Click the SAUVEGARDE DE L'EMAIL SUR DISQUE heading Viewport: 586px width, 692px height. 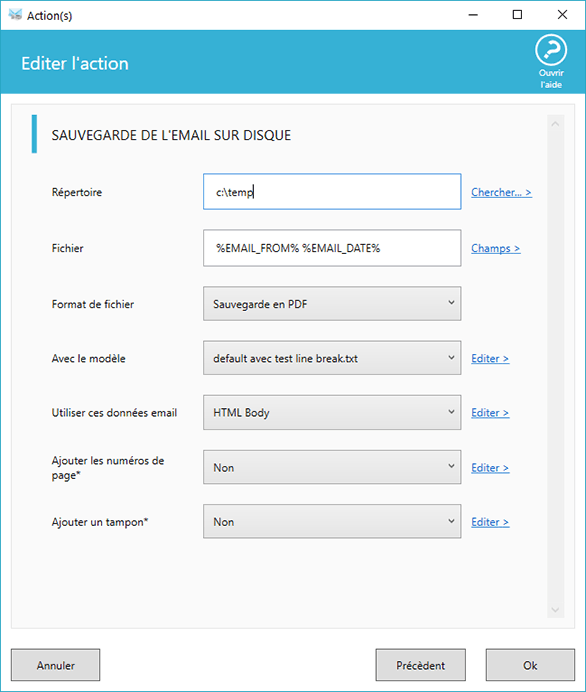[x=171, y=135]
